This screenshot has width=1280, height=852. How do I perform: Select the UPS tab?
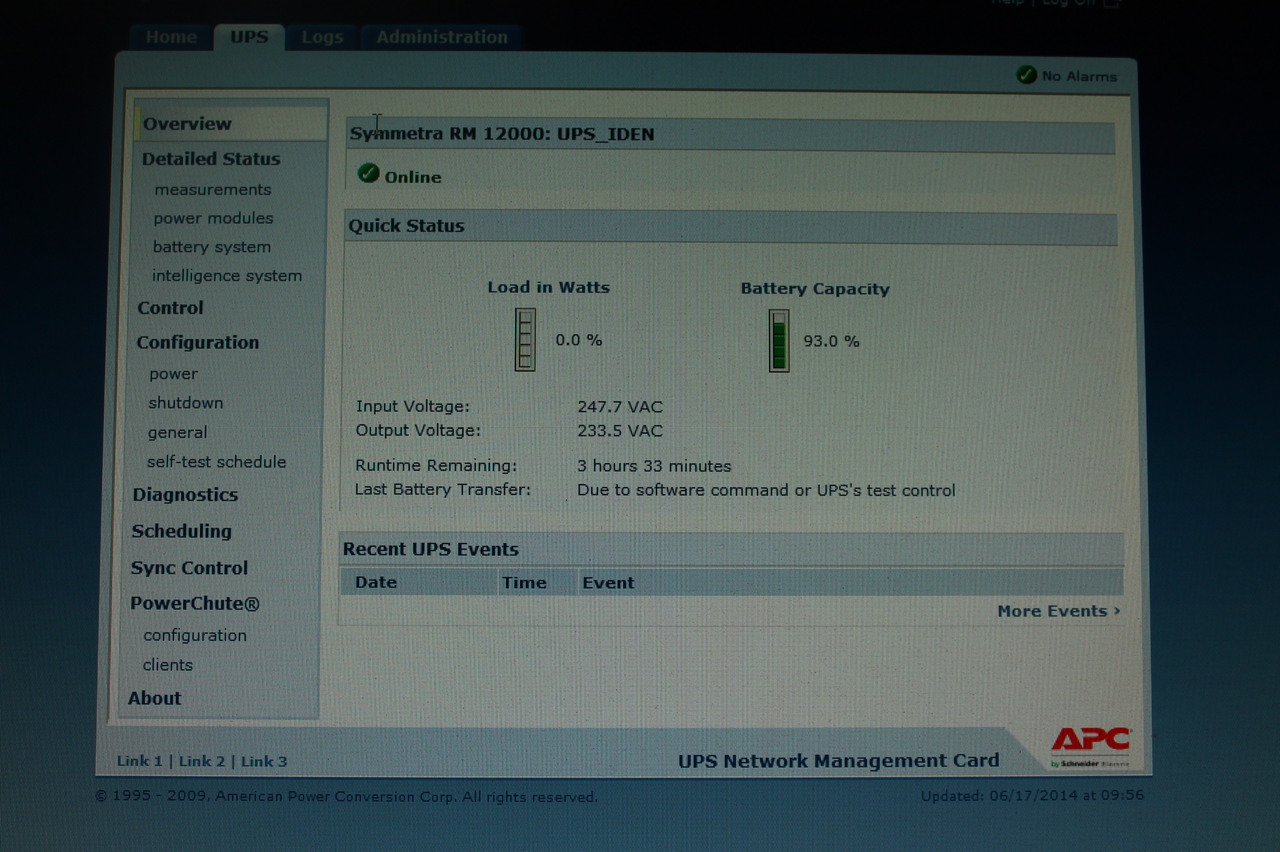[249, 37]
